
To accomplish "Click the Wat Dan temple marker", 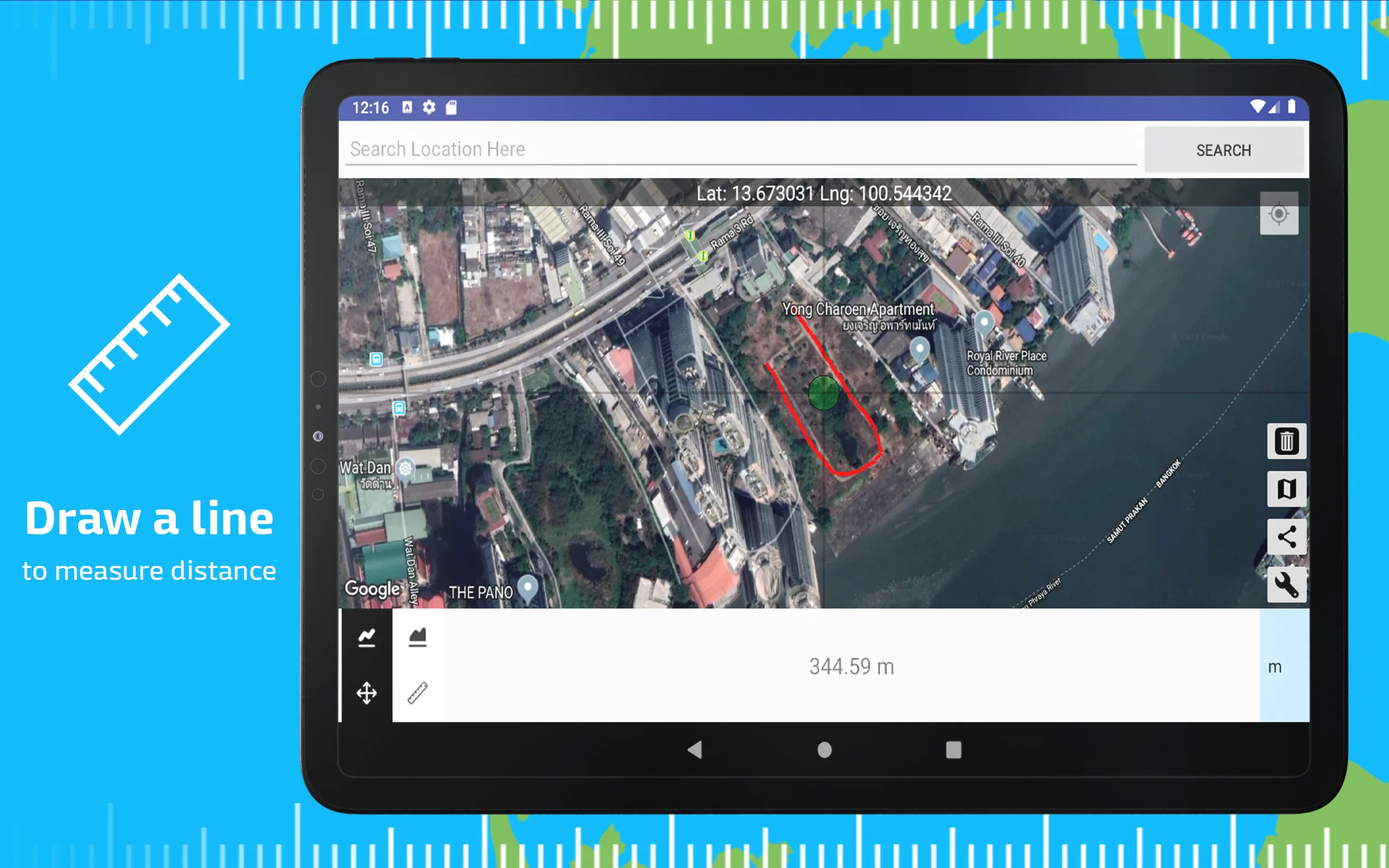I will [x=405, y=470].
